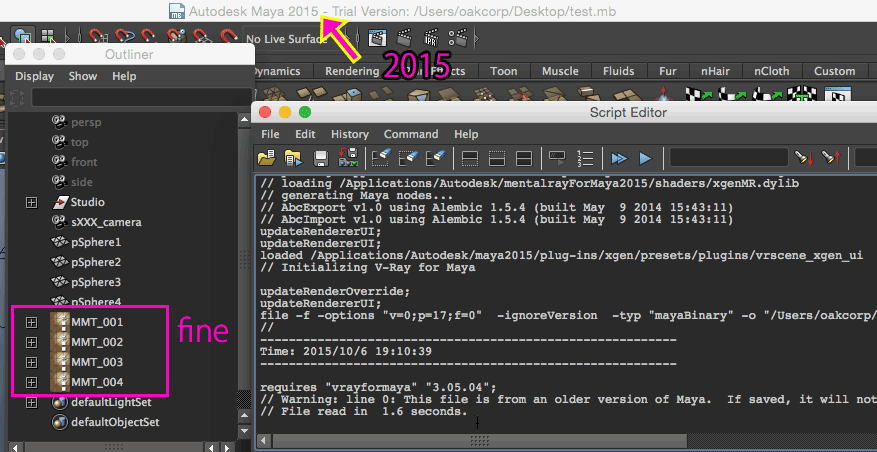
Task: Click the Script Editor search field
Action: pyautogui.click(x=729, y=158)
